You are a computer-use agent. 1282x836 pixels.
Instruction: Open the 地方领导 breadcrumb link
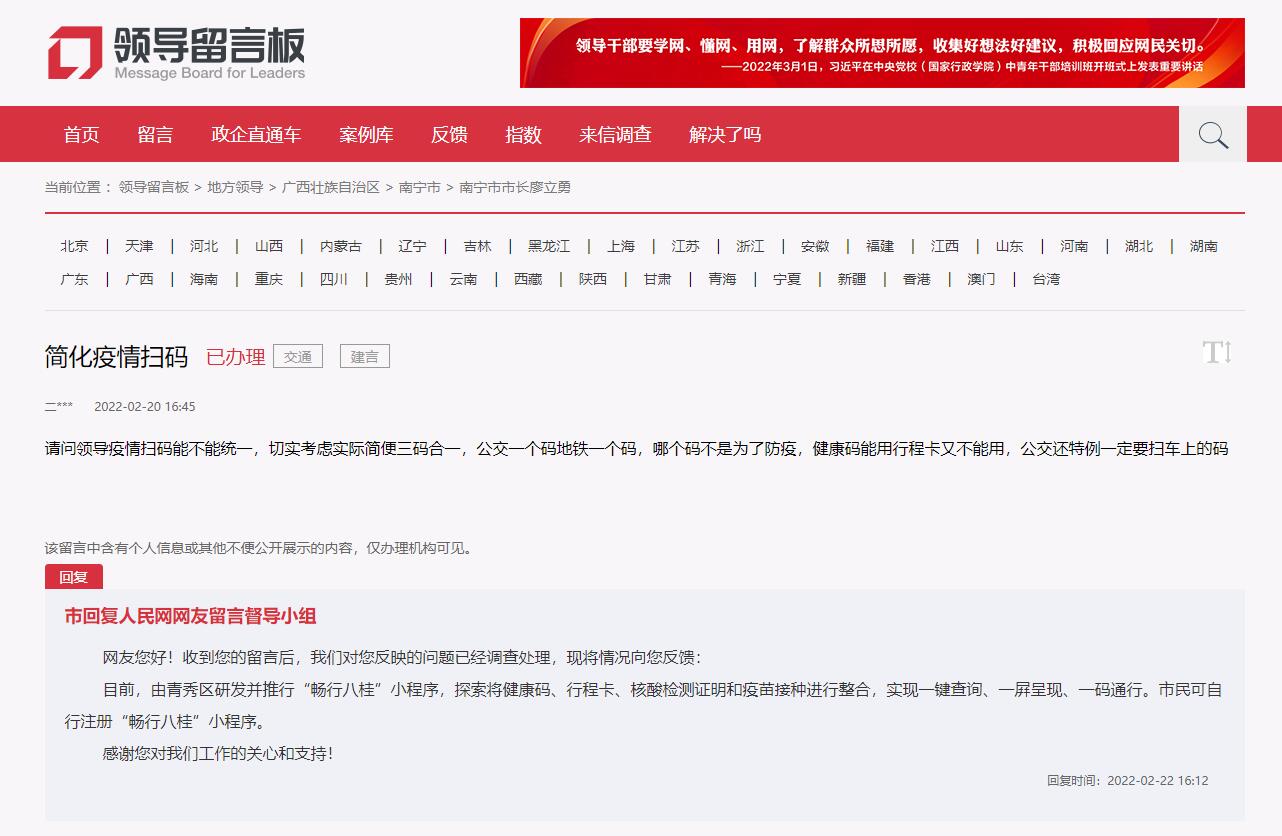(x=235, y=187)
